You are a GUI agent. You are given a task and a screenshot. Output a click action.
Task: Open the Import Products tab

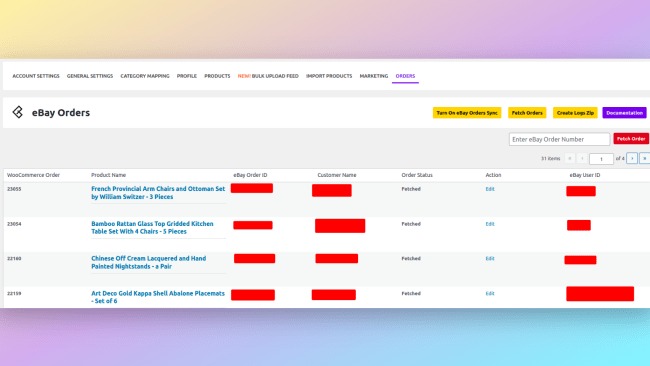pos(329,76)
